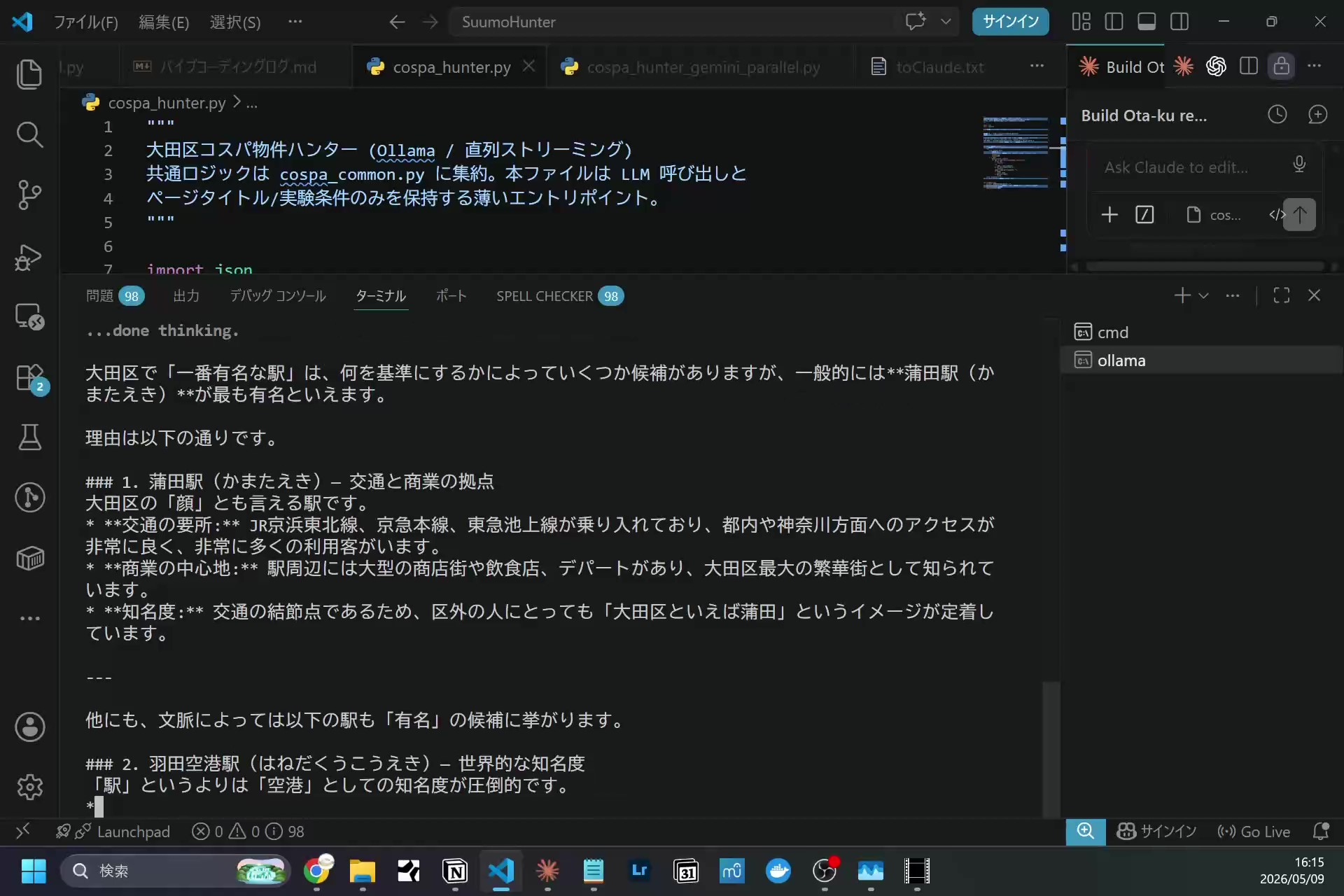Select the ollama terminal instance
1344x896 pixels.
click(x=1201, y=360)
